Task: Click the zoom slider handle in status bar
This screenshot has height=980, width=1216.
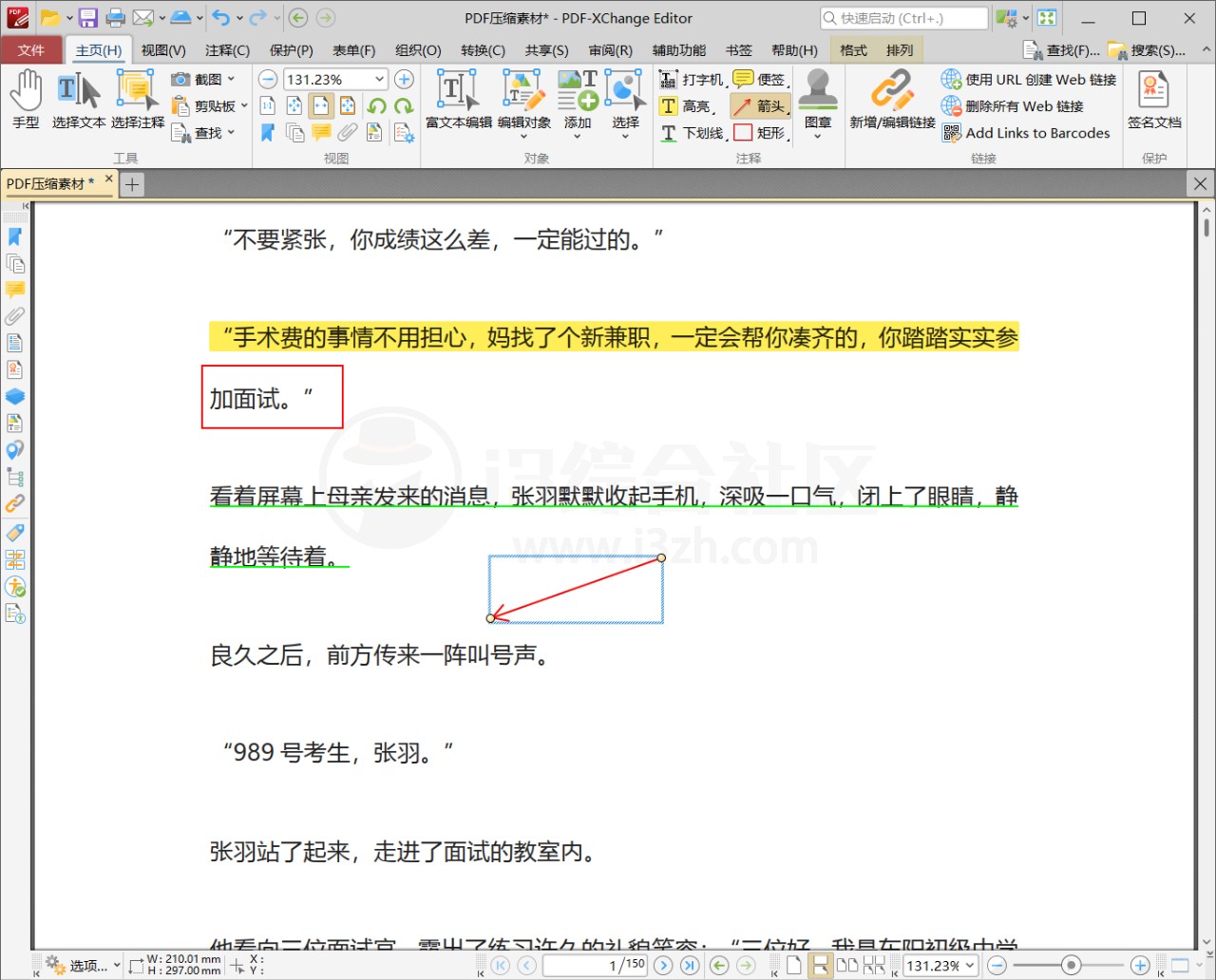Action: click(1071, 966)
